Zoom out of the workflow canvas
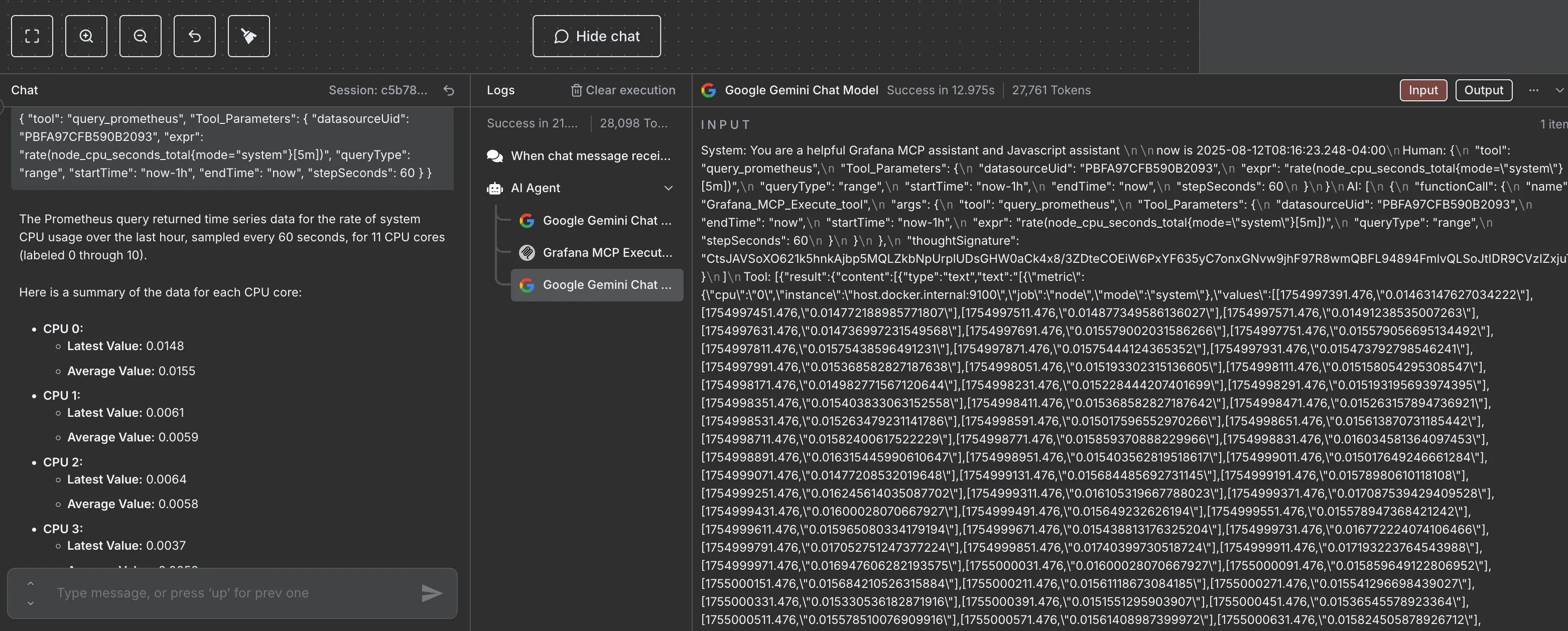 pyautogui.click(x=140, y=37)
